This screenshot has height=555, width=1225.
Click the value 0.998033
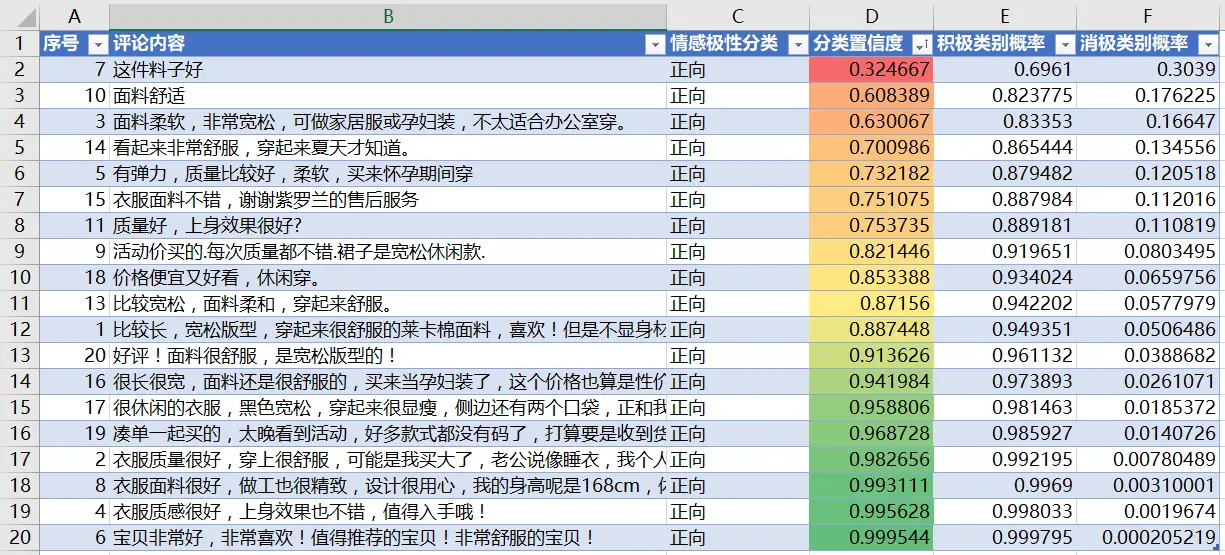1005,512
